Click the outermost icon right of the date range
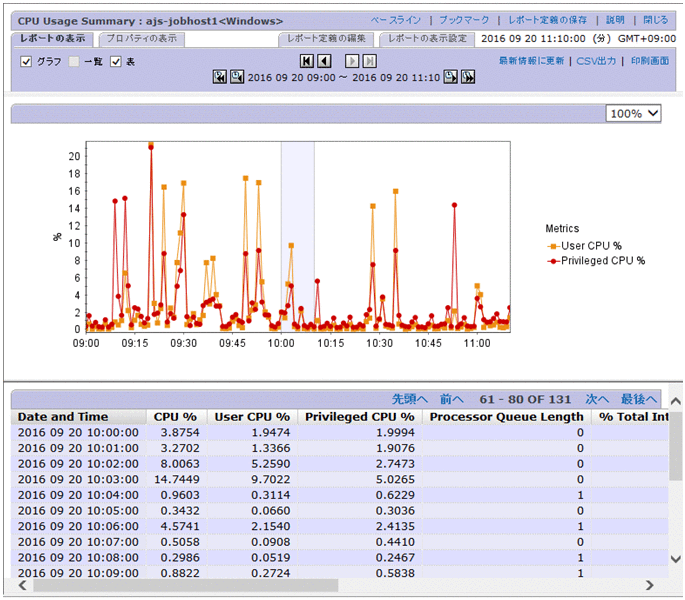This screenshot has height=600, width=685. [x=467, y=77]
